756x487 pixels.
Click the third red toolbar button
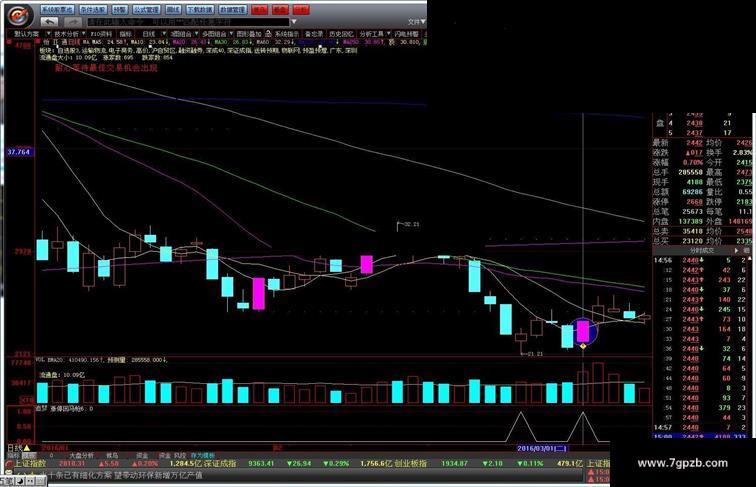click(301, 10)
